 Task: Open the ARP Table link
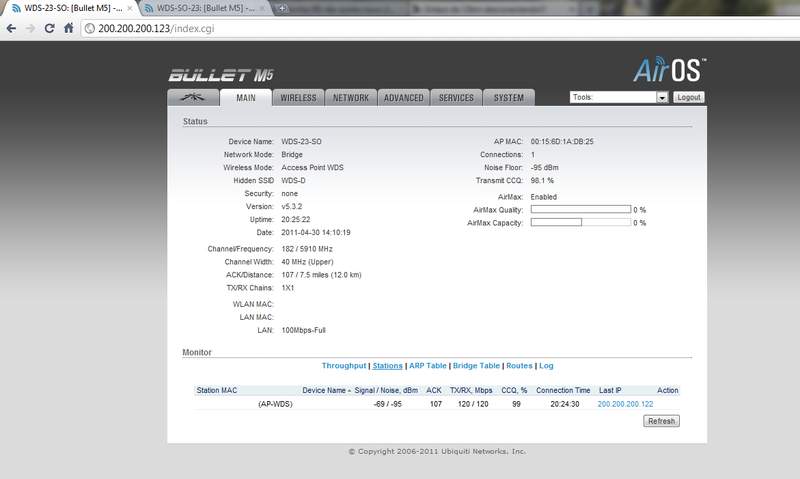point(428,366)
